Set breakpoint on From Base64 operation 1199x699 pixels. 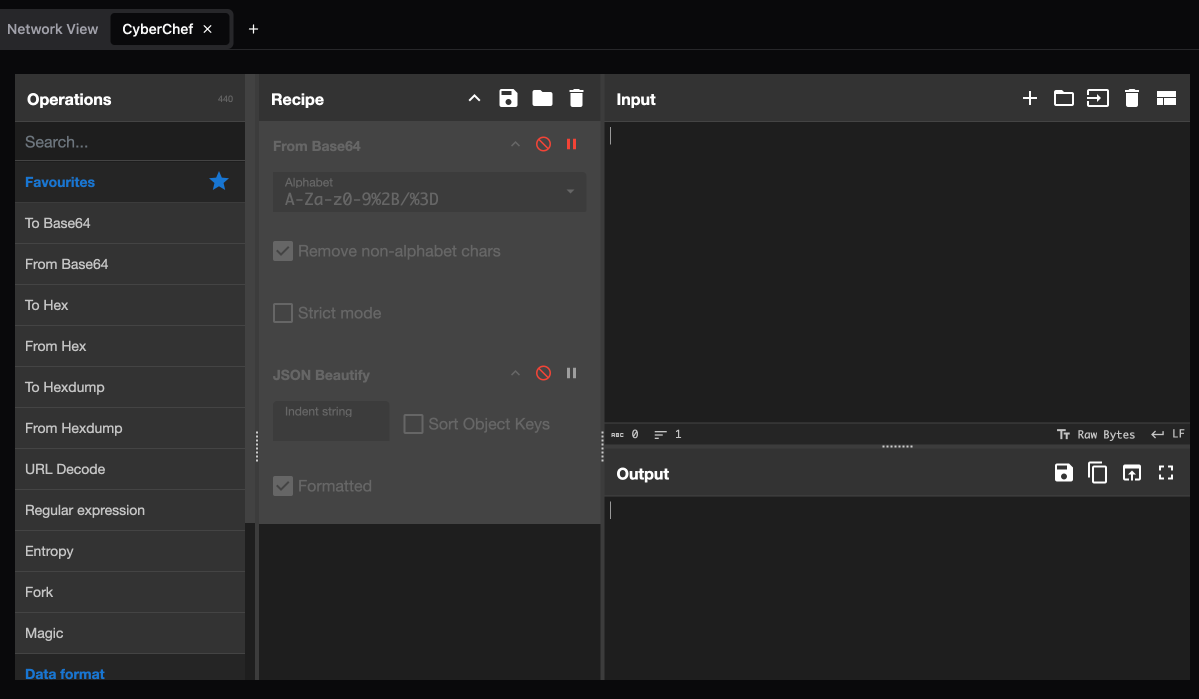(x=571, y=145)
